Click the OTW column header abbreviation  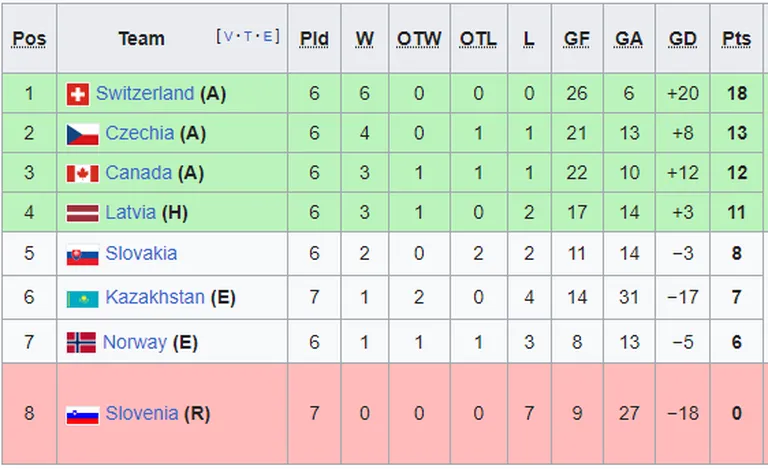[x=418, y=39]
